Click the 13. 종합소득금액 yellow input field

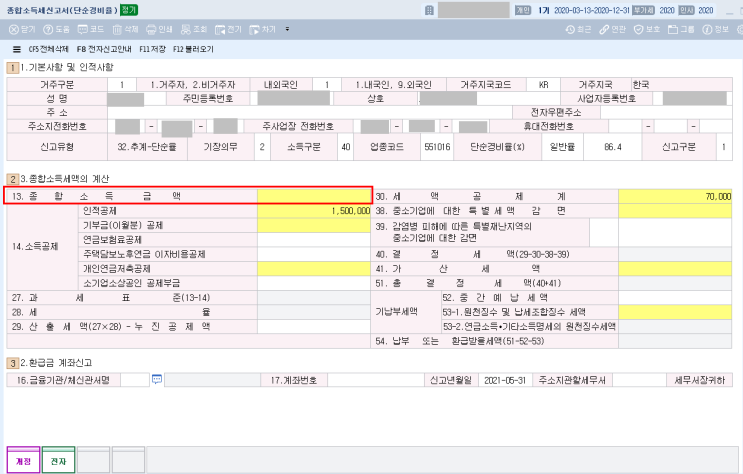coord(314,196)
